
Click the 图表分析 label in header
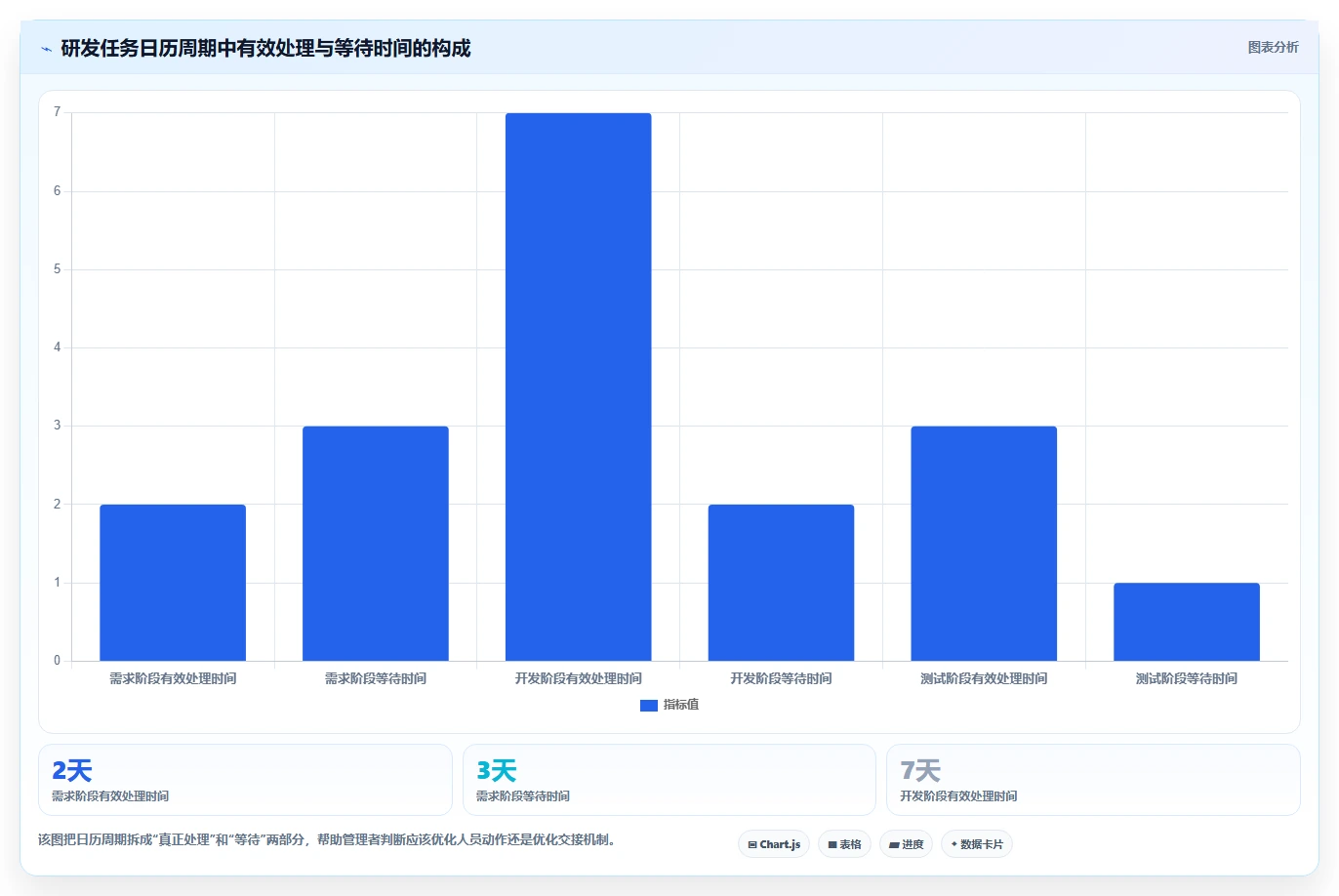click(1273, 47)
